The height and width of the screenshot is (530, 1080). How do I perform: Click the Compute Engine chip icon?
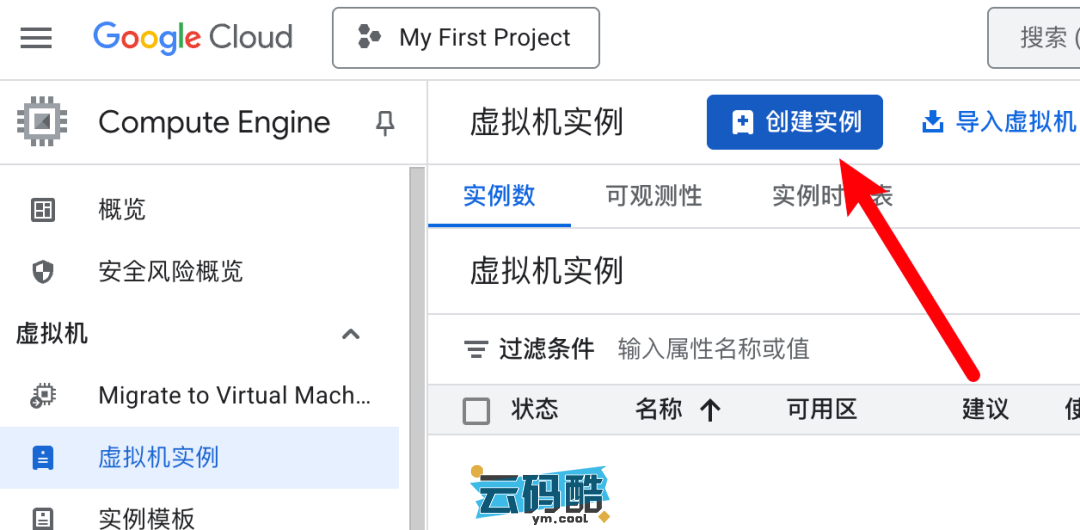(x=42, y=122)
